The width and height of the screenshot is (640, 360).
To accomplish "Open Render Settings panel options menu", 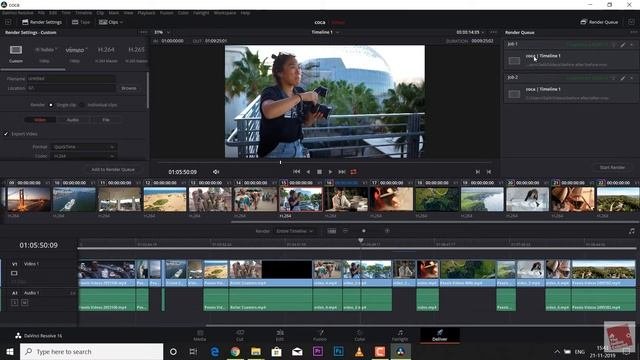I will click(x=143, y=32).
